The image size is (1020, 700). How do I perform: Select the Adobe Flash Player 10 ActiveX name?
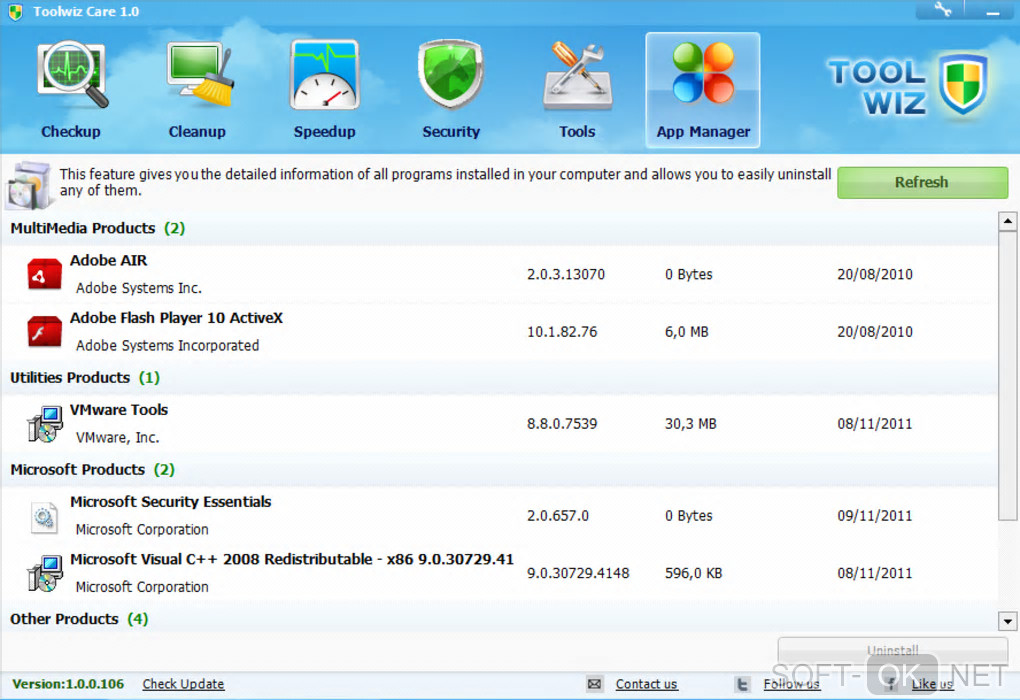(176, 318)
